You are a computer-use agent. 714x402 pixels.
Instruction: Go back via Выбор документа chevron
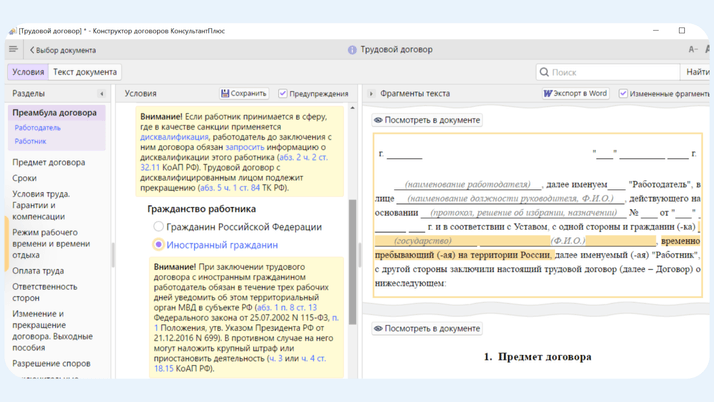coord(32,50)
